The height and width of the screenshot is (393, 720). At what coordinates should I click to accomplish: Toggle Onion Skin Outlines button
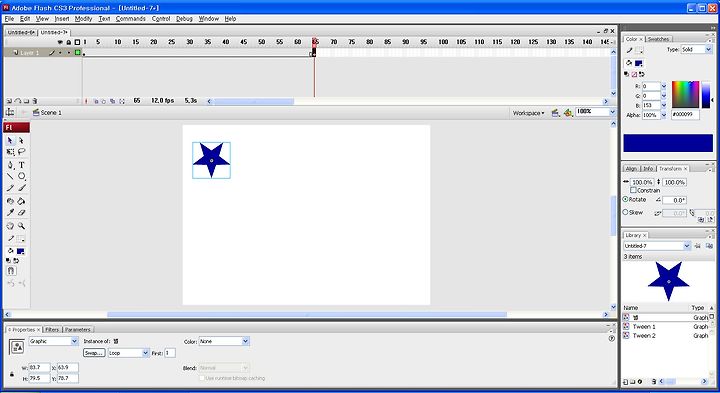[x=104, y=101]
